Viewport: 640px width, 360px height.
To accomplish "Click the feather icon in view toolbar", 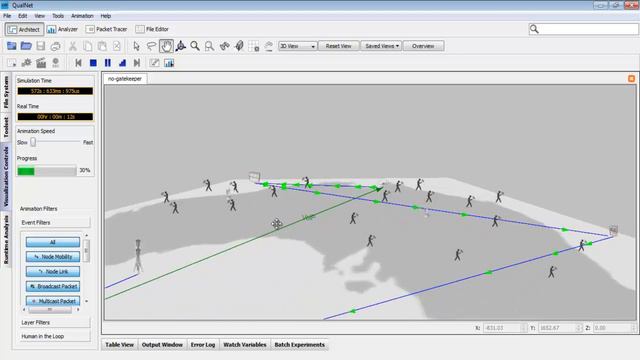I will point(239,46).
